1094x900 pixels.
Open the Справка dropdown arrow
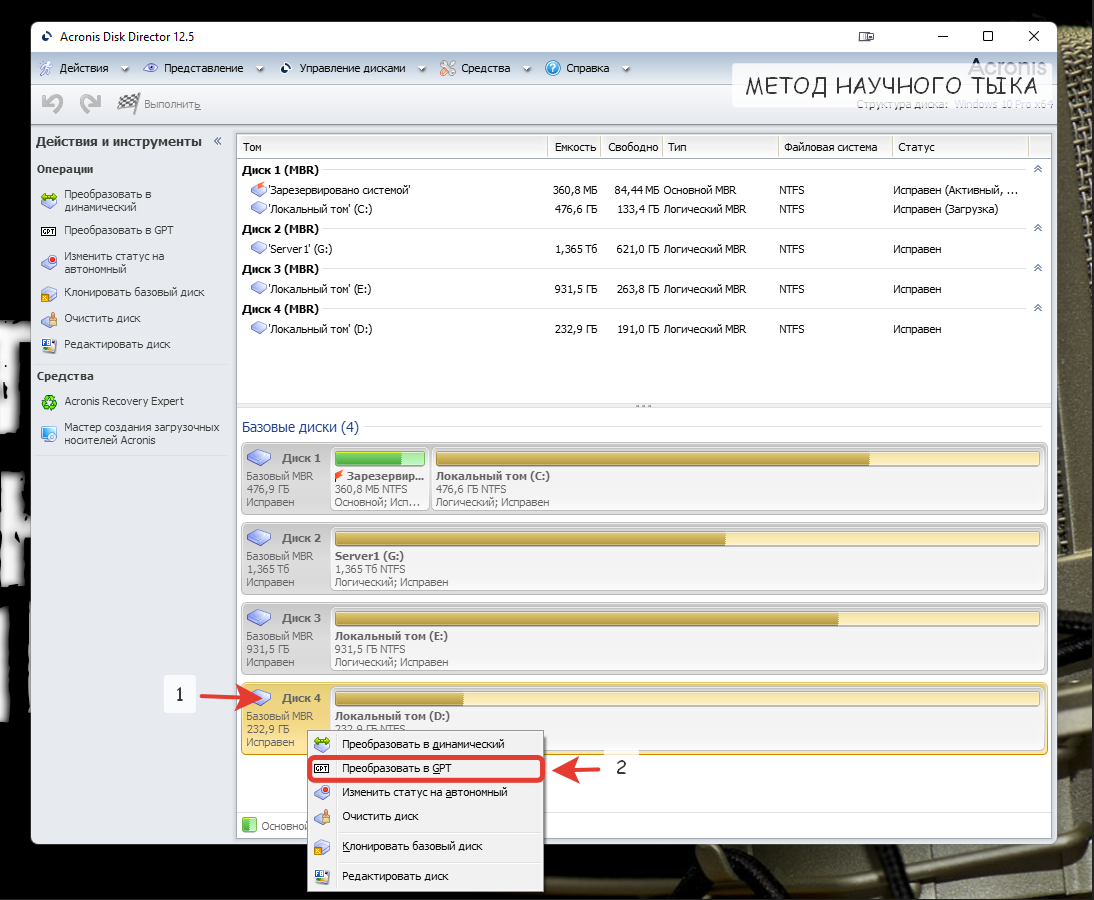626,69
